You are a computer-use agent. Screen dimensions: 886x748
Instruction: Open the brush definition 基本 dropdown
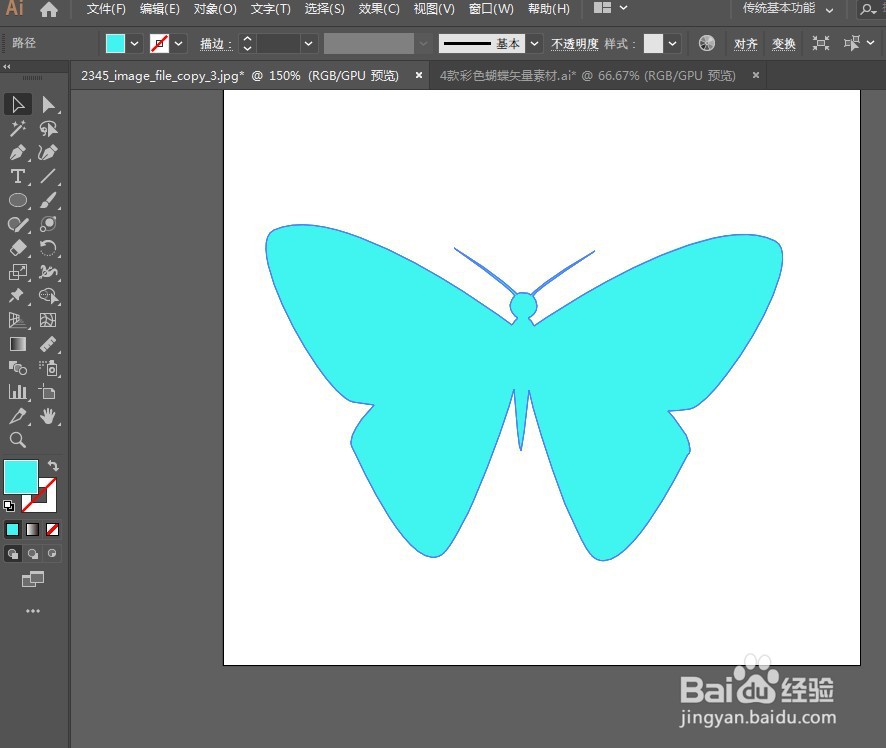534,44
